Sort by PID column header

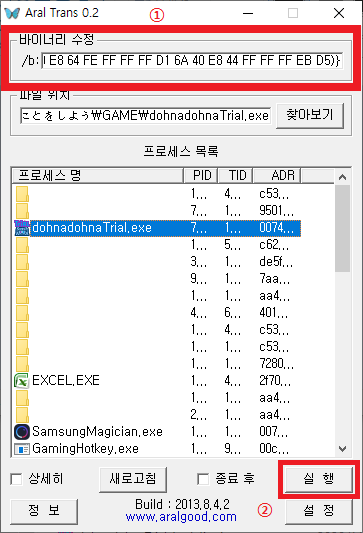[201, 175]
